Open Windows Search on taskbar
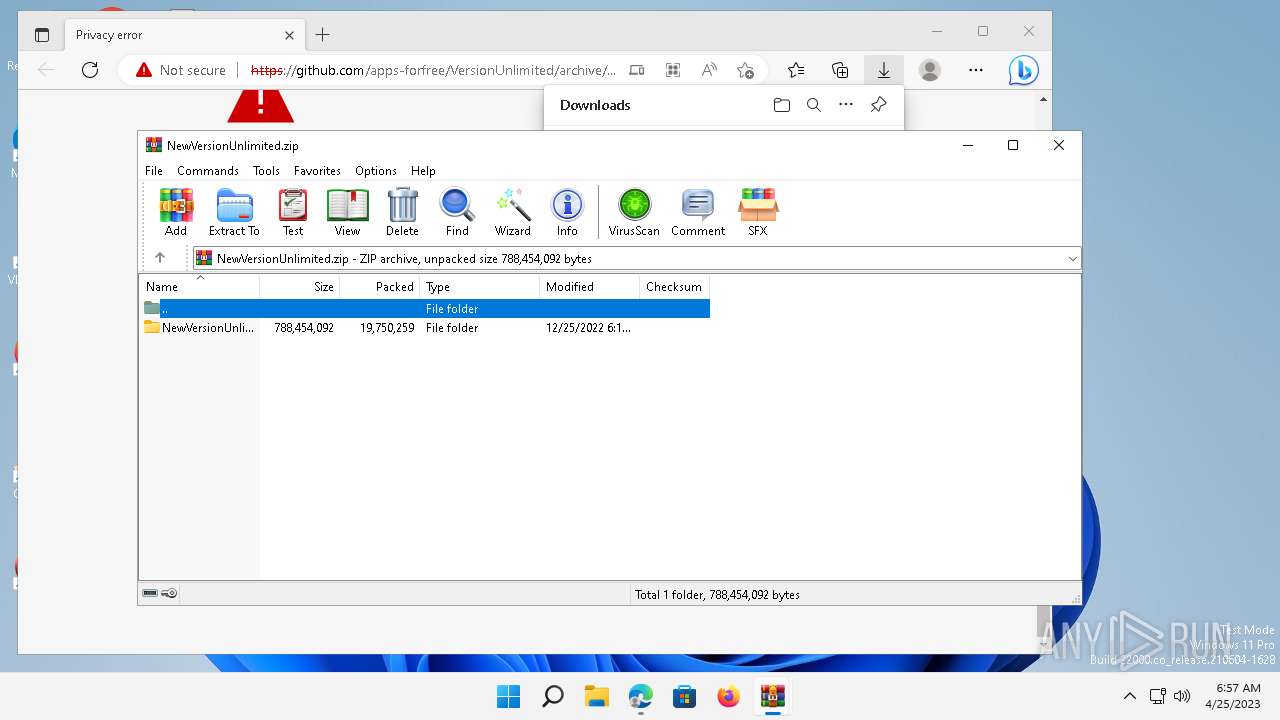Image resolution: width=1280 pixels, height=720 pixels. (553, 696)
